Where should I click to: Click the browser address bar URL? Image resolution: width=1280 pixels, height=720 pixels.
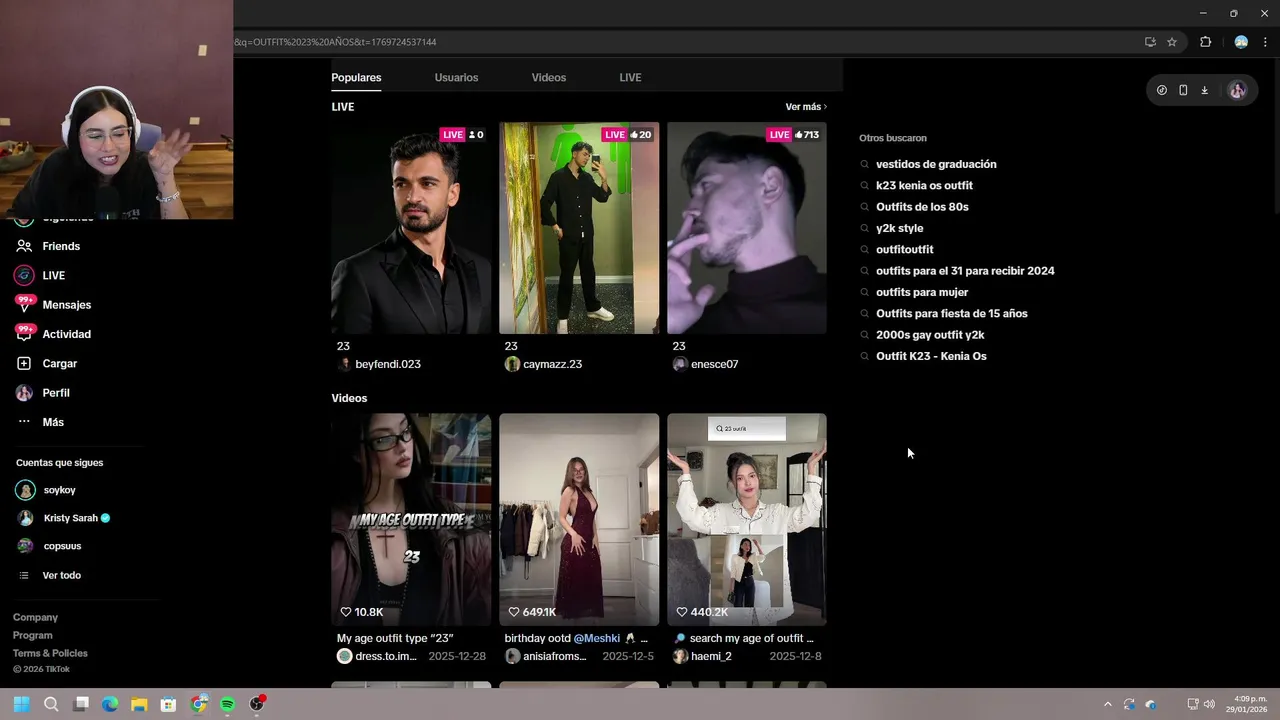click(335, 42)
